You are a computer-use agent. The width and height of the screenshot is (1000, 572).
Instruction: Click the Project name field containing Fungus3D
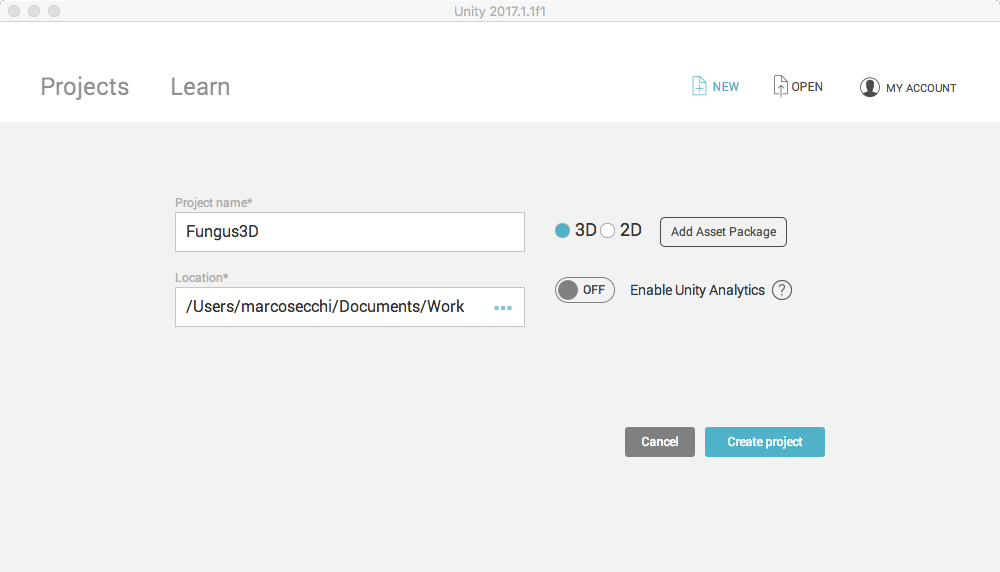pos(349,232)
